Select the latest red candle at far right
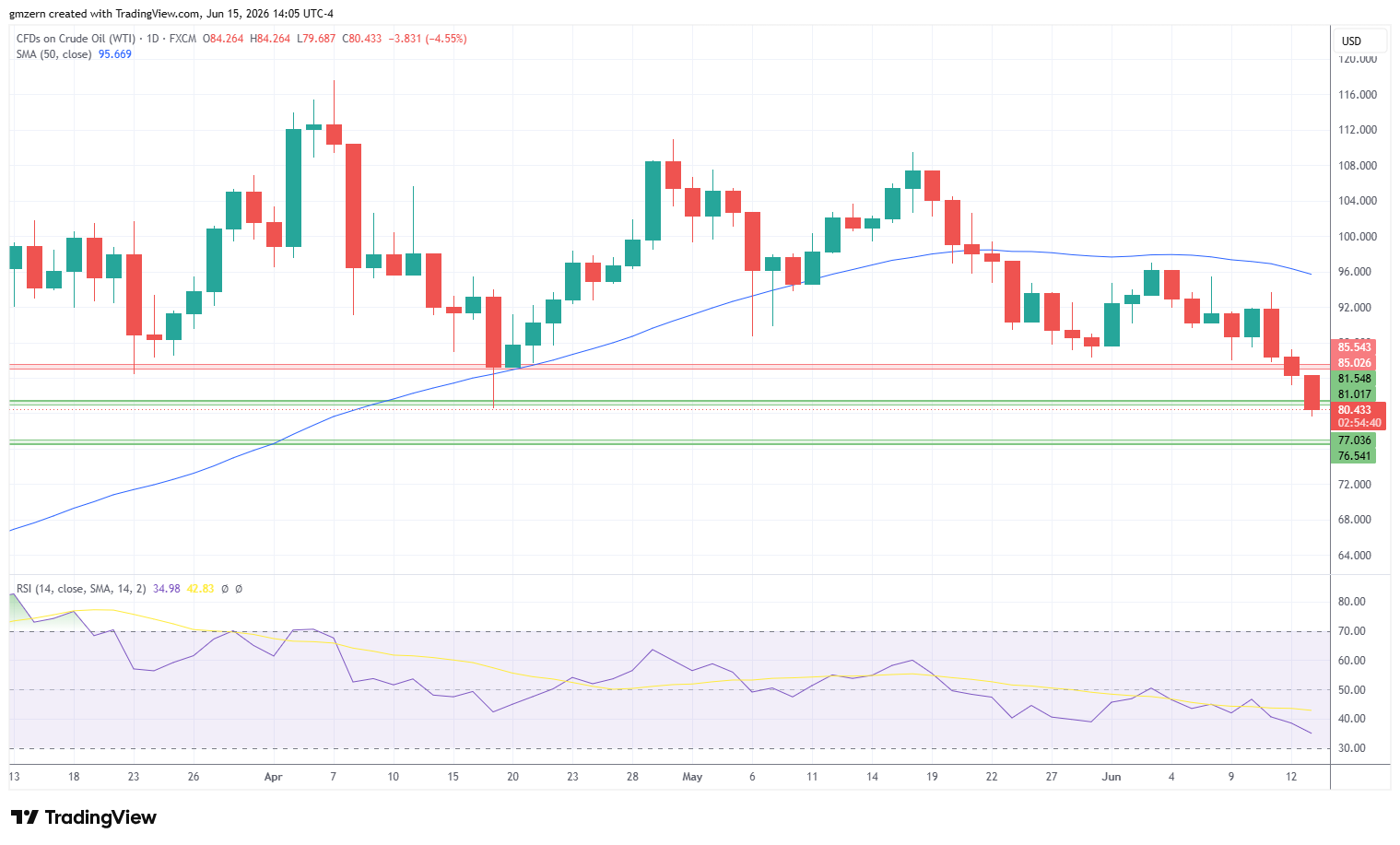This screenshot has height=845, width=1400. pyautogui.click(x=1312, y=393)
